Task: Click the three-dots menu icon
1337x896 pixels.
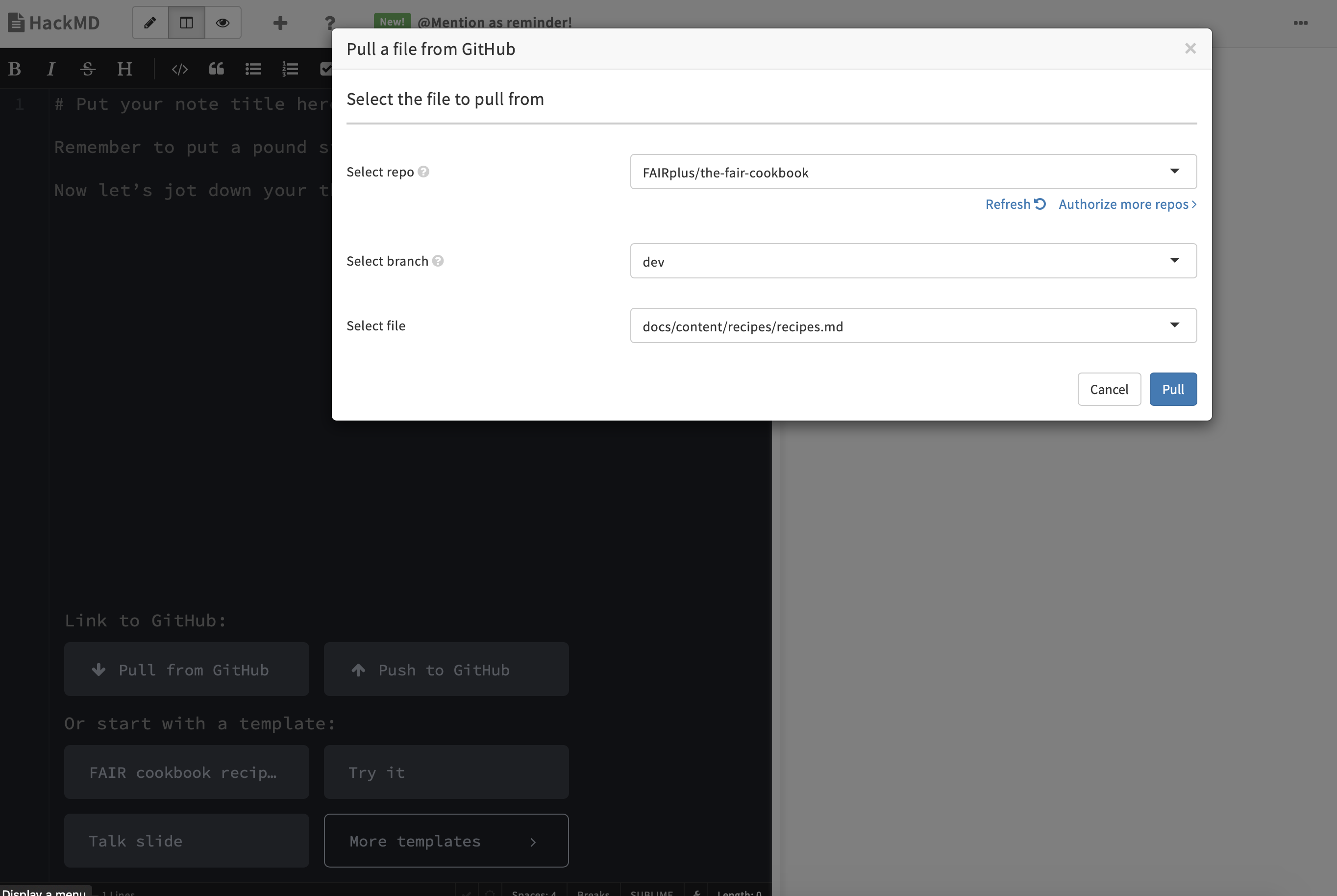Action: point(1301,22)
